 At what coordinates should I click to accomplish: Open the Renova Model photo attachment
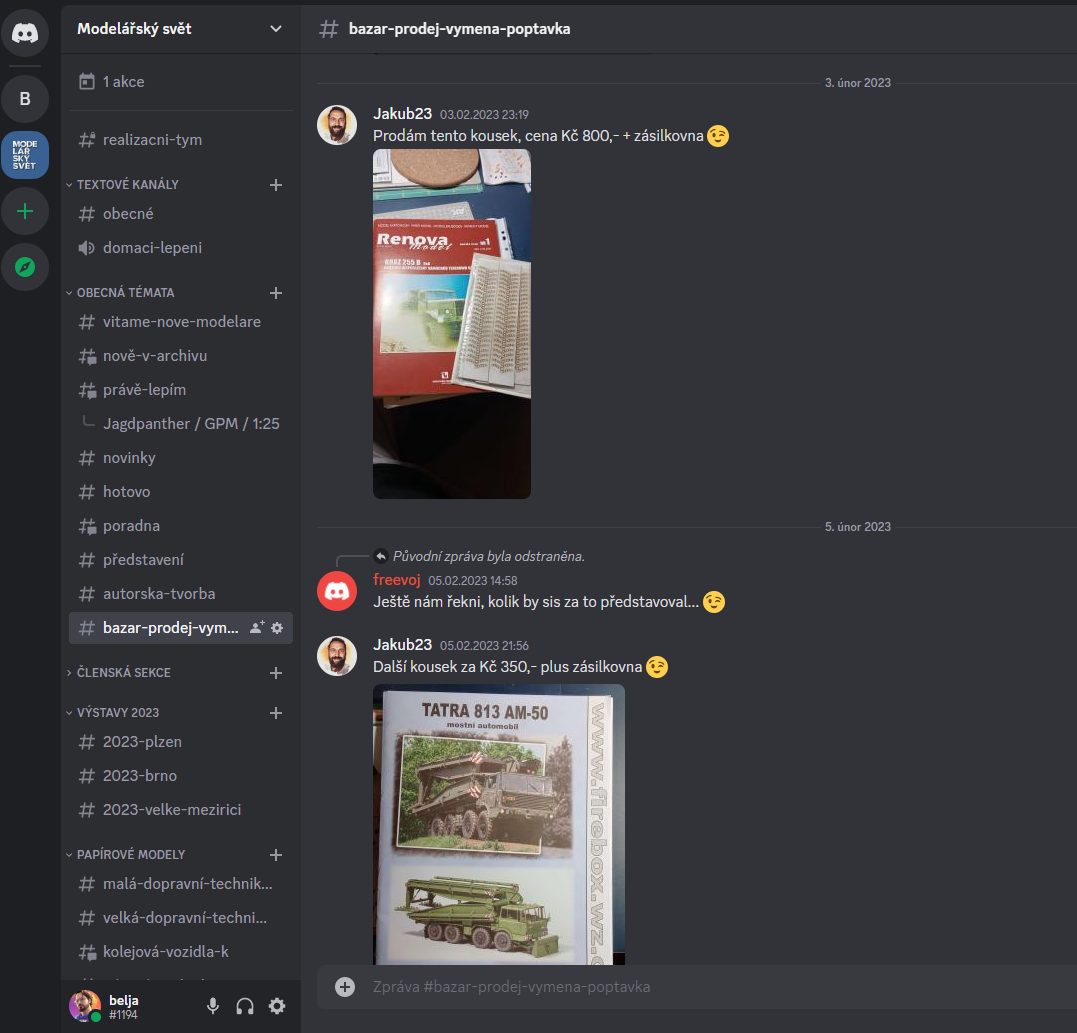[x=452, y=323]
